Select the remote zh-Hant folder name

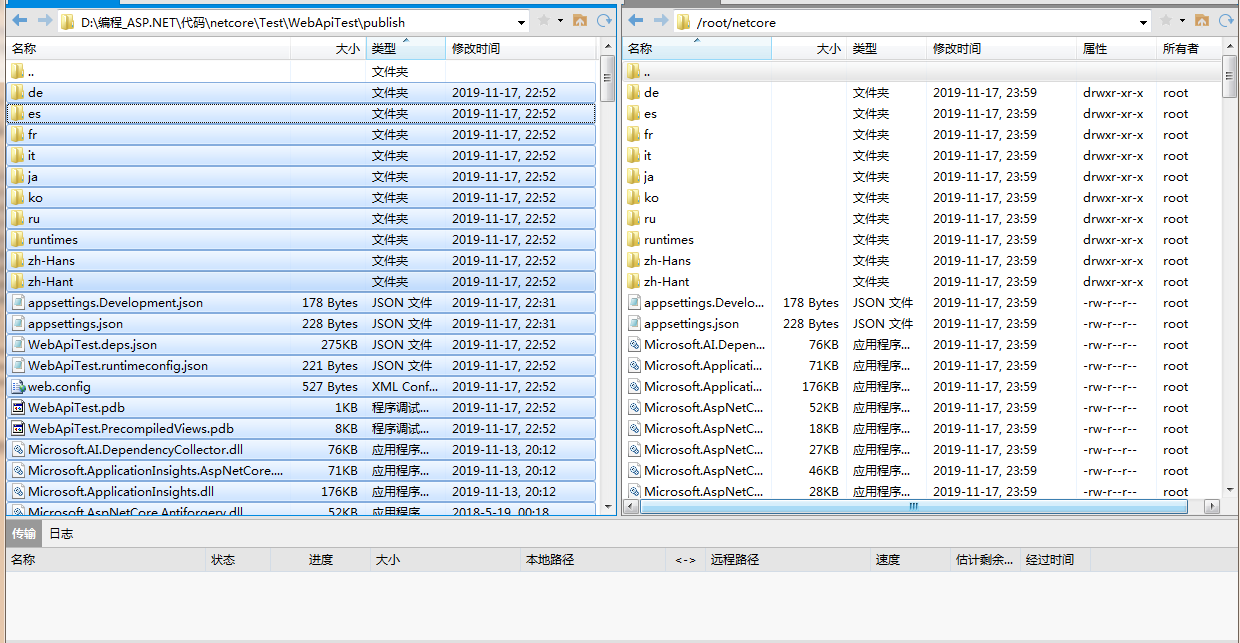pos(666,282)
